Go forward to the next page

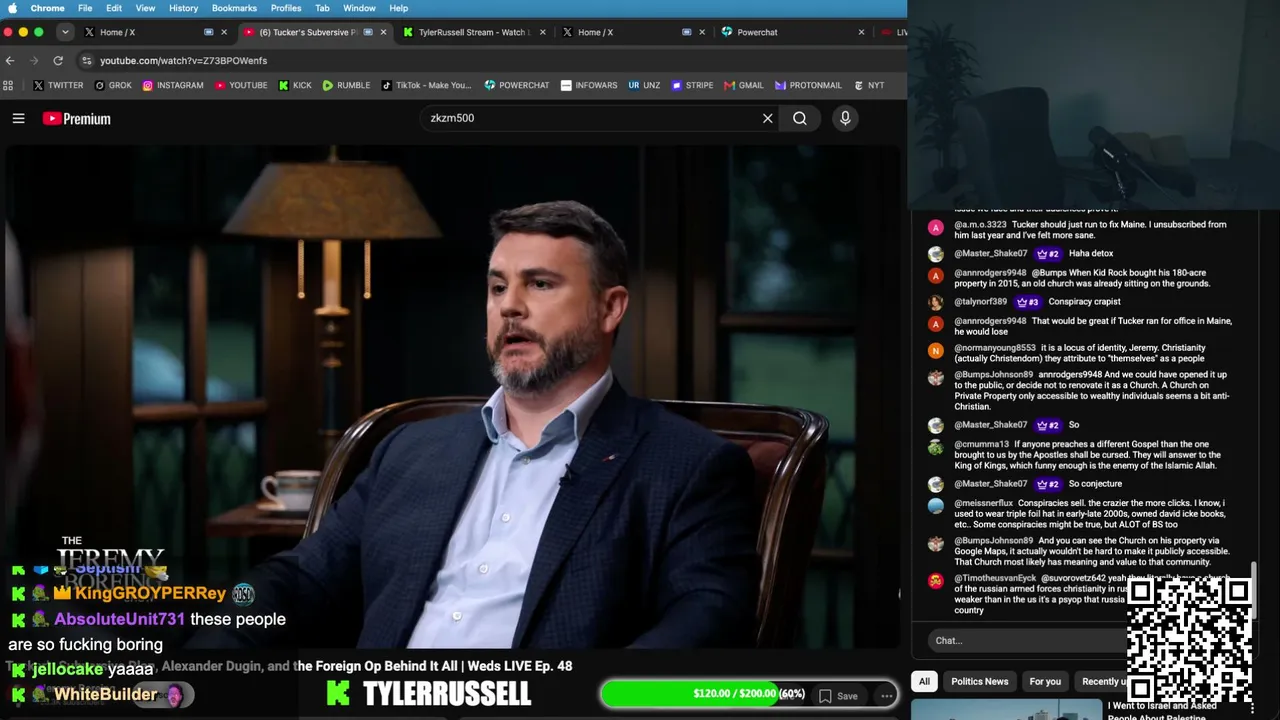click(x=34, y=60)
